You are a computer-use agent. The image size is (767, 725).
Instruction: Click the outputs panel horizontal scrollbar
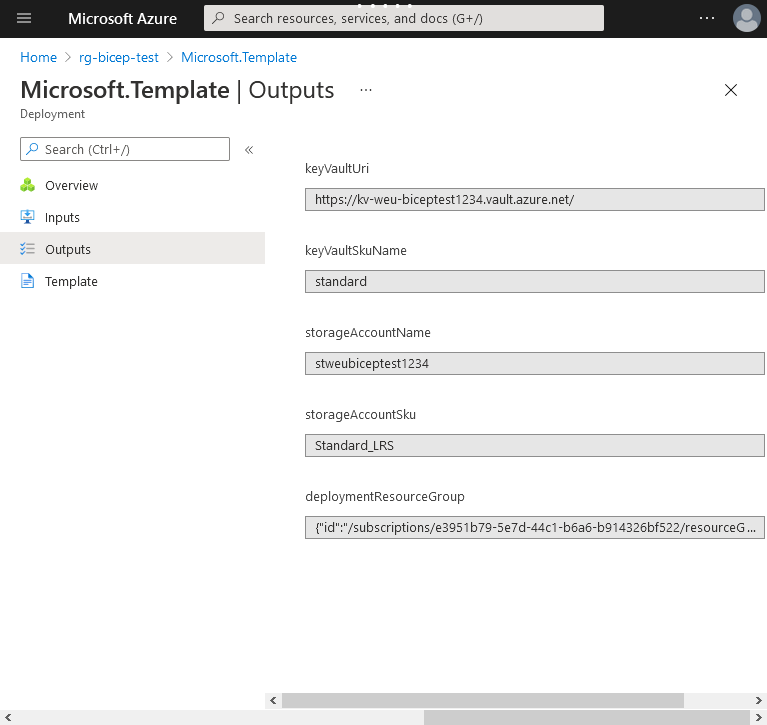pos(482,700)
